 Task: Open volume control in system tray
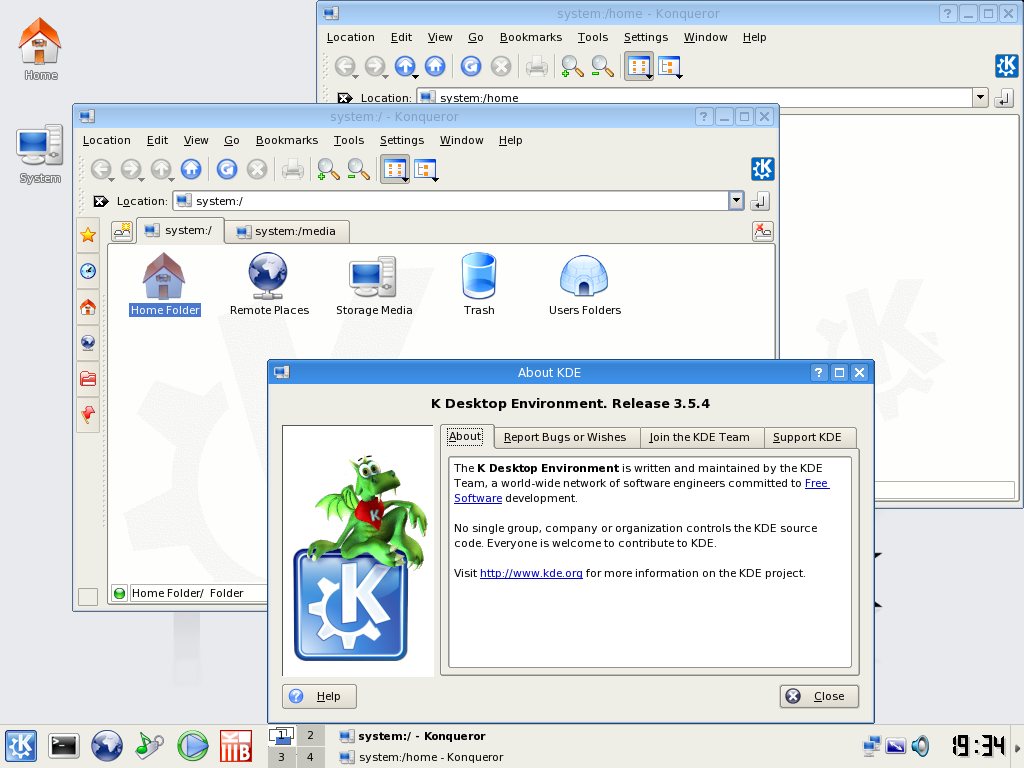pos(921,745)
